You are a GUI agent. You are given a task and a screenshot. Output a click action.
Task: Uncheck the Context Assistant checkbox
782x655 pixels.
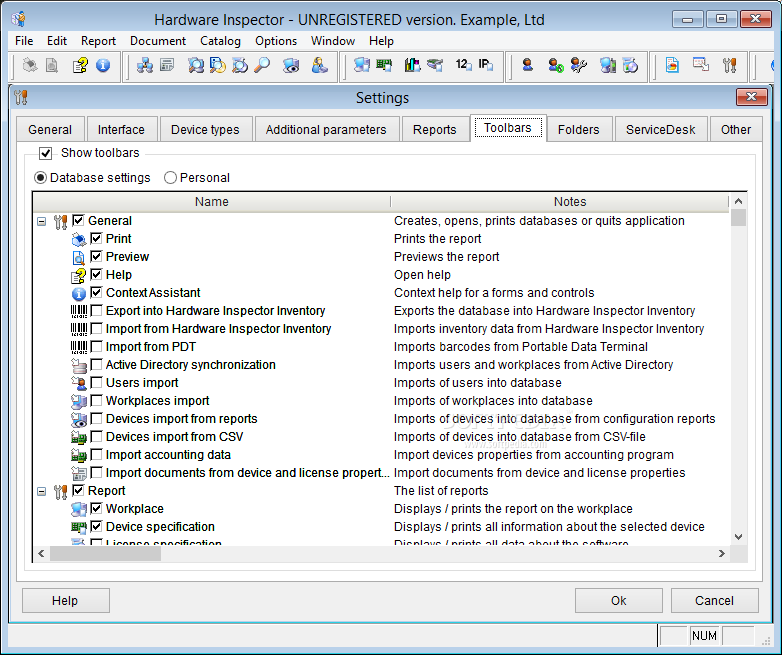(96, 292)
